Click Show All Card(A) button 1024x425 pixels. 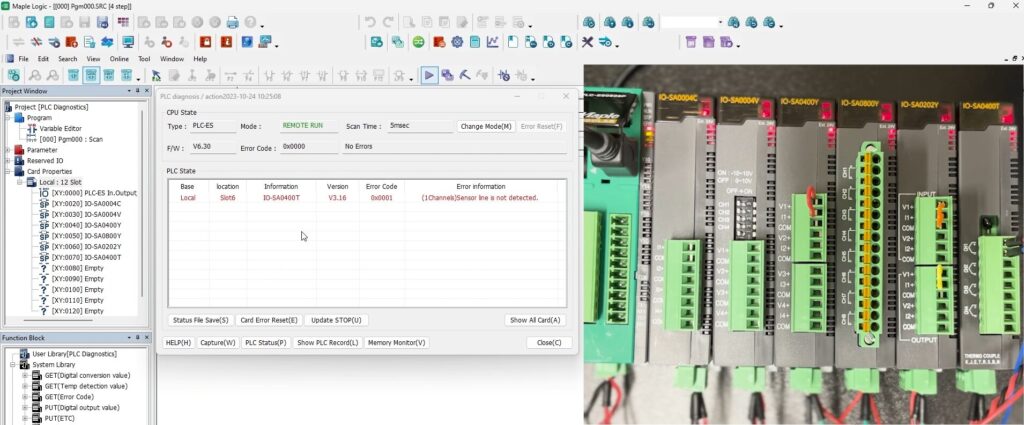536,321
